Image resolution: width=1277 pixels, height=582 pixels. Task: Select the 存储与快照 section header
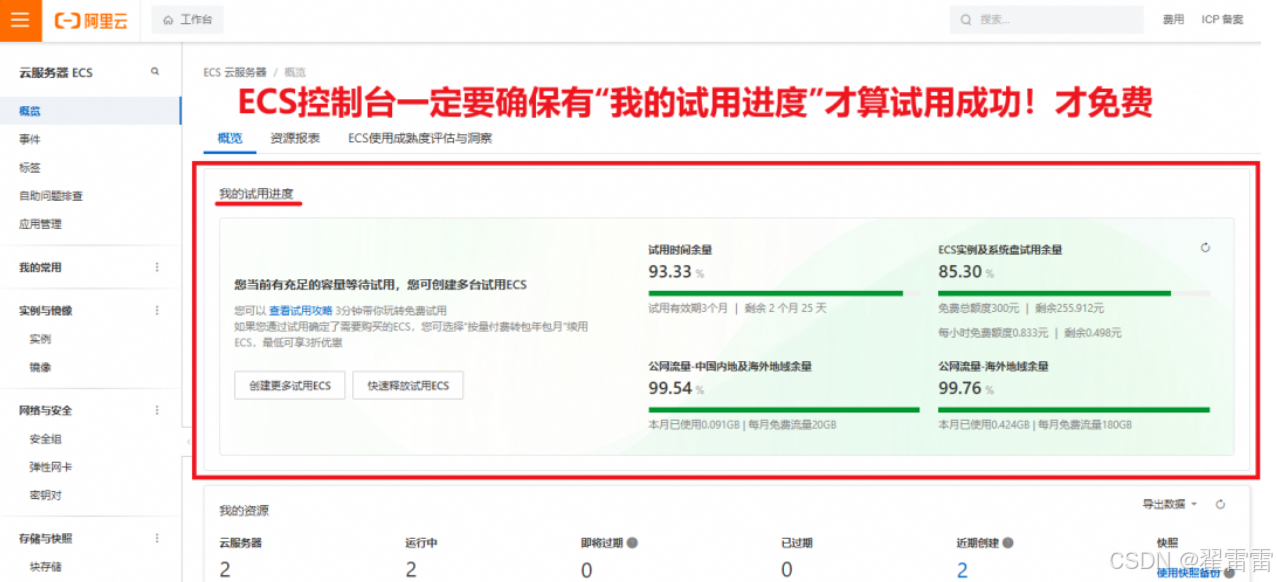tap(46, 539)
